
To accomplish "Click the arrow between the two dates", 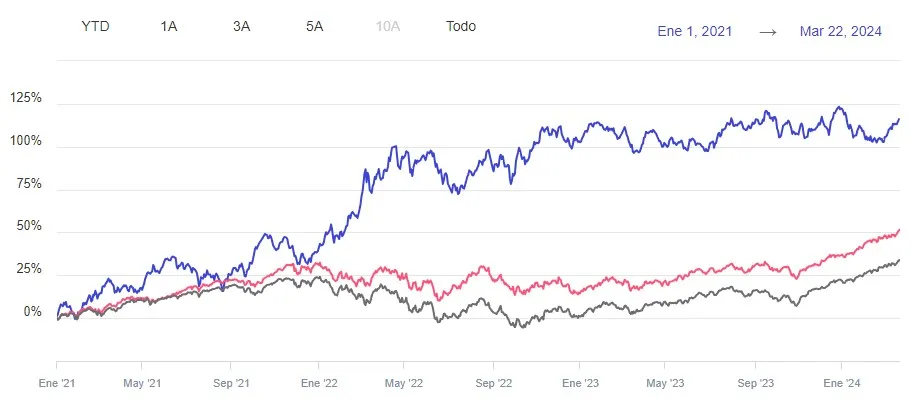I will [x=768, y=31].
